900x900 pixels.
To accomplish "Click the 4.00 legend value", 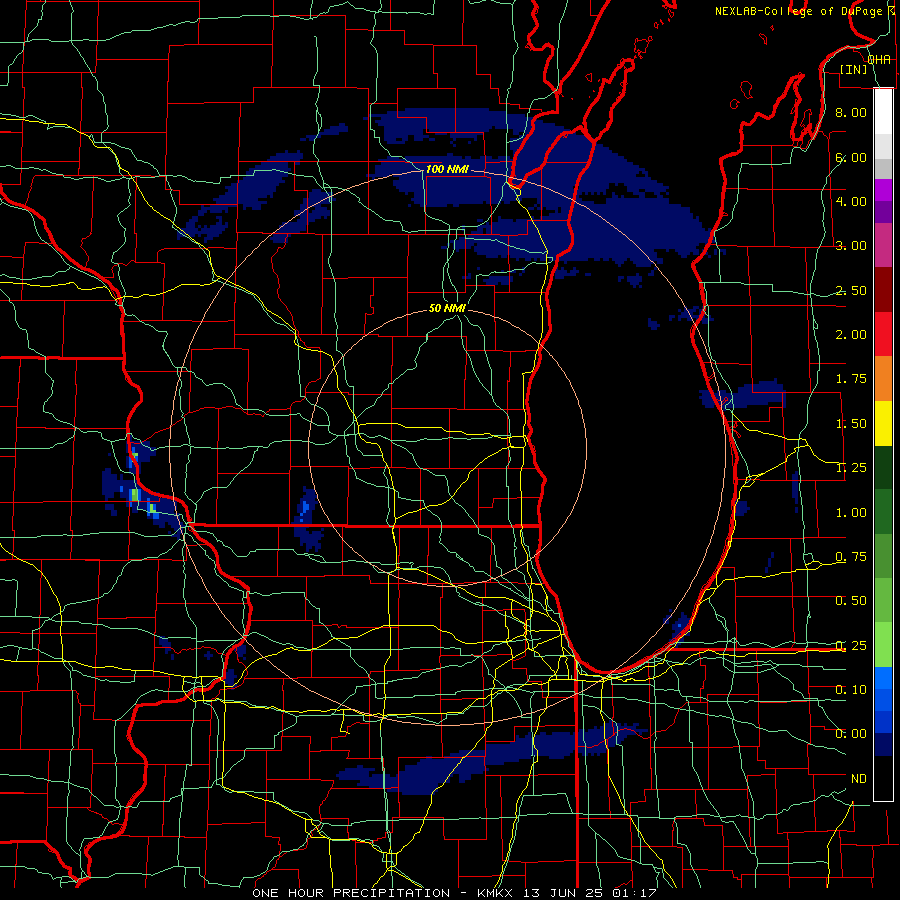I will point(851,201).
